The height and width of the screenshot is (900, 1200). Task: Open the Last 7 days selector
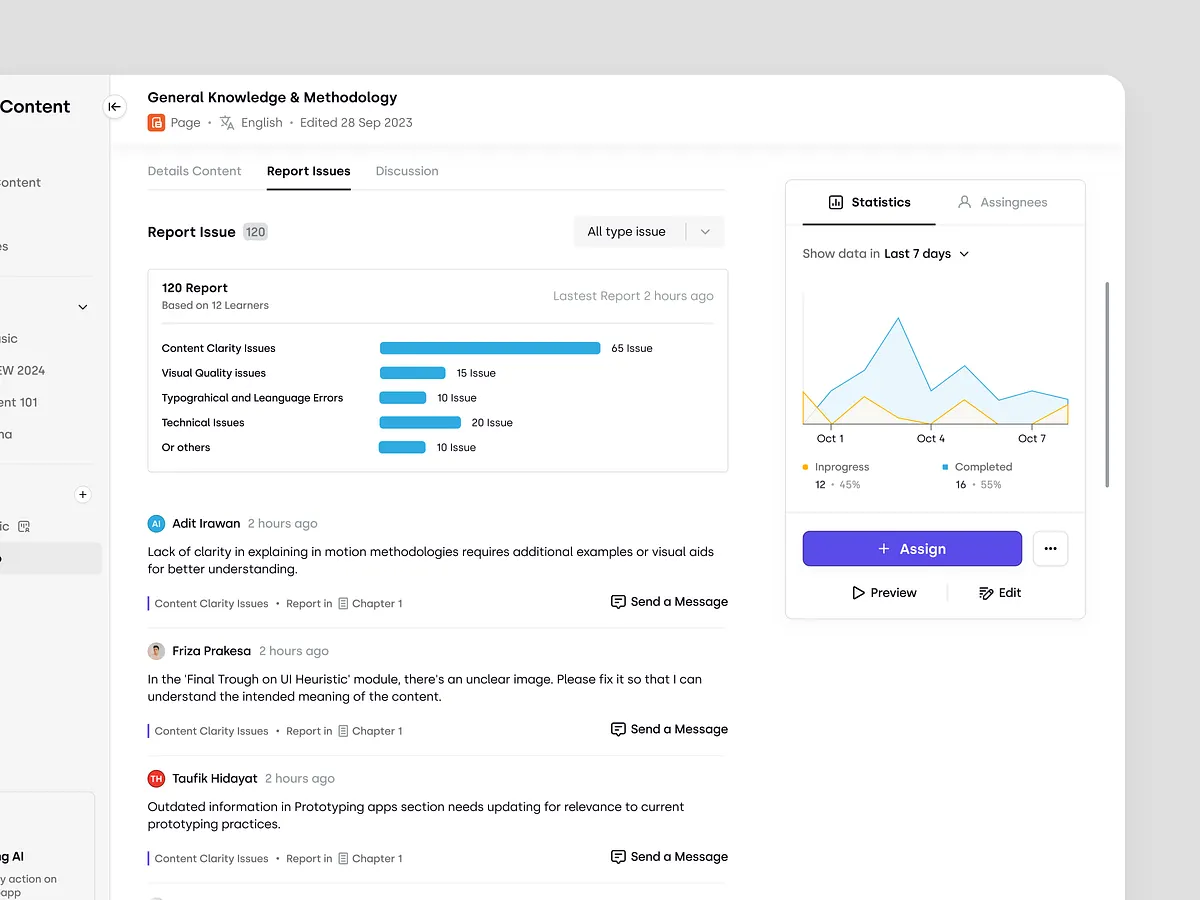point(926,253)
